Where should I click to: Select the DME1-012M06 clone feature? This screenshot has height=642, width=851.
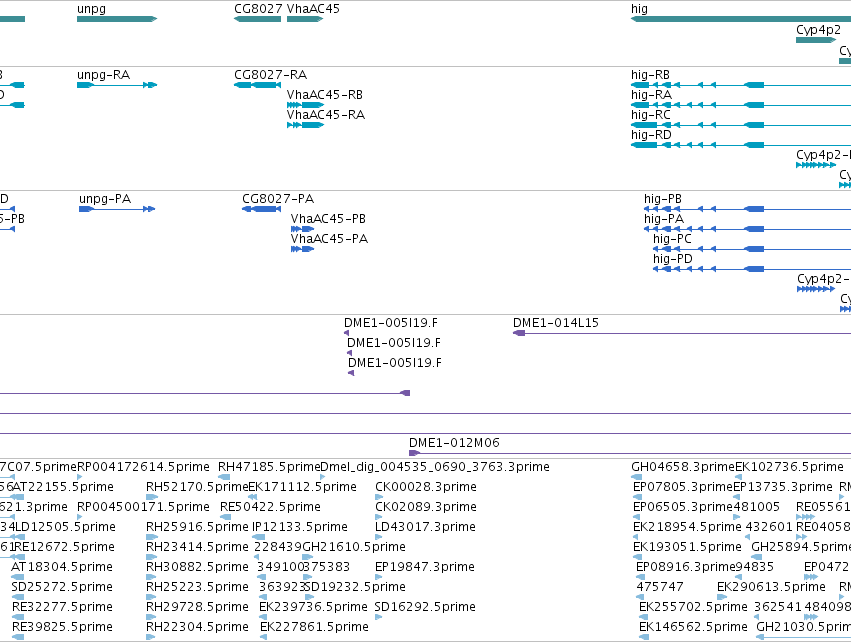pyautogui.click(x=630, y=453)
